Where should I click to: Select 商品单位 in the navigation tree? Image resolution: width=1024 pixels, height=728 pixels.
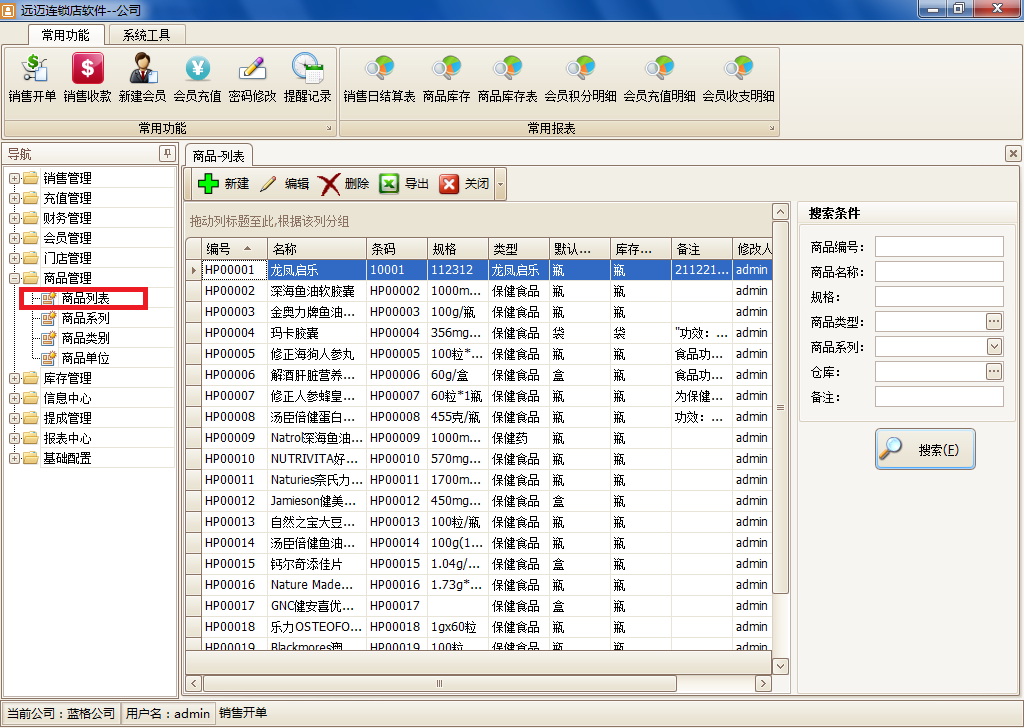click(x=86, y=358)
